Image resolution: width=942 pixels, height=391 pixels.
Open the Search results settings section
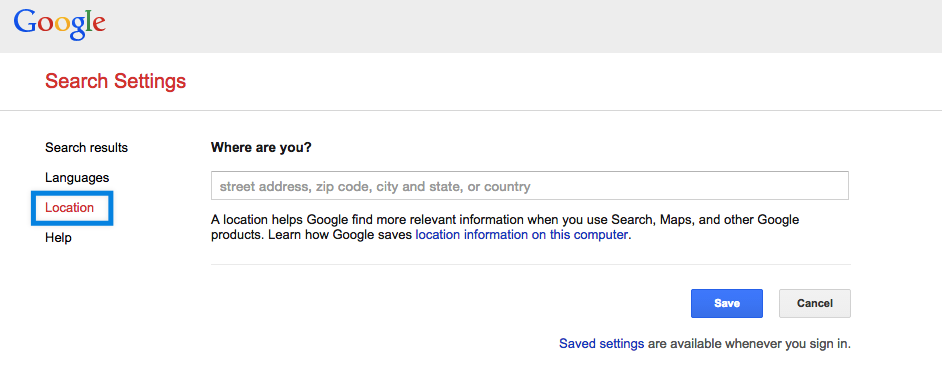click(87, 147)
